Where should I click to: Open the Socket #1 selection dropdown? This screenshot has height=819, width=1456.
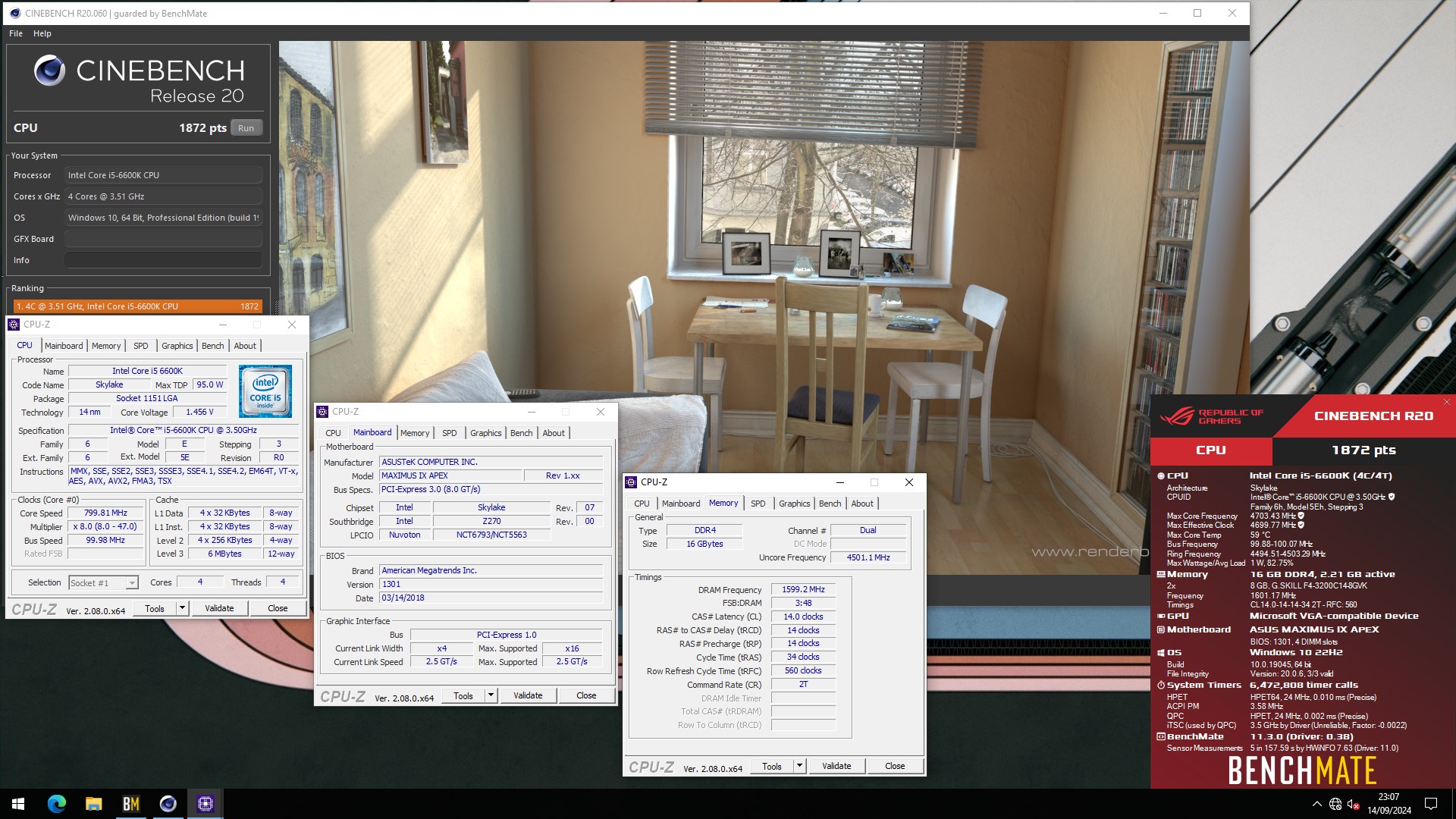(103, 583)
